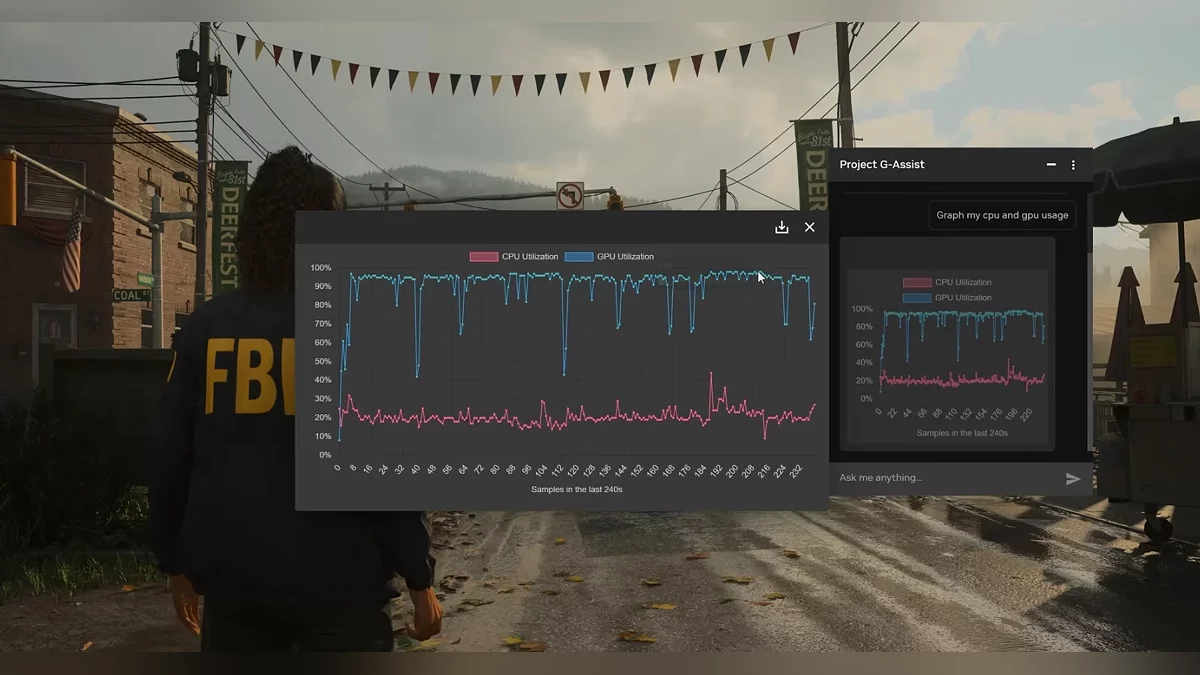Viewport: 1200px width, 675px height.
Task: Click the blue GPU Utilization swatch in large graph
Action: (579, 257)
